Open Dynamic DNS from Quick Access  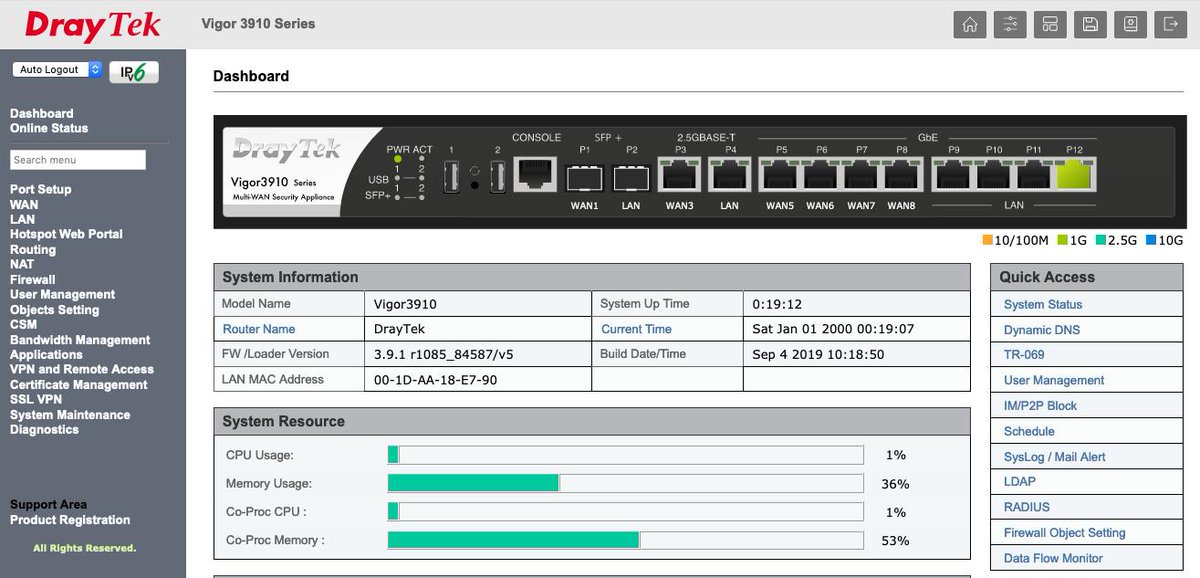1041,330
